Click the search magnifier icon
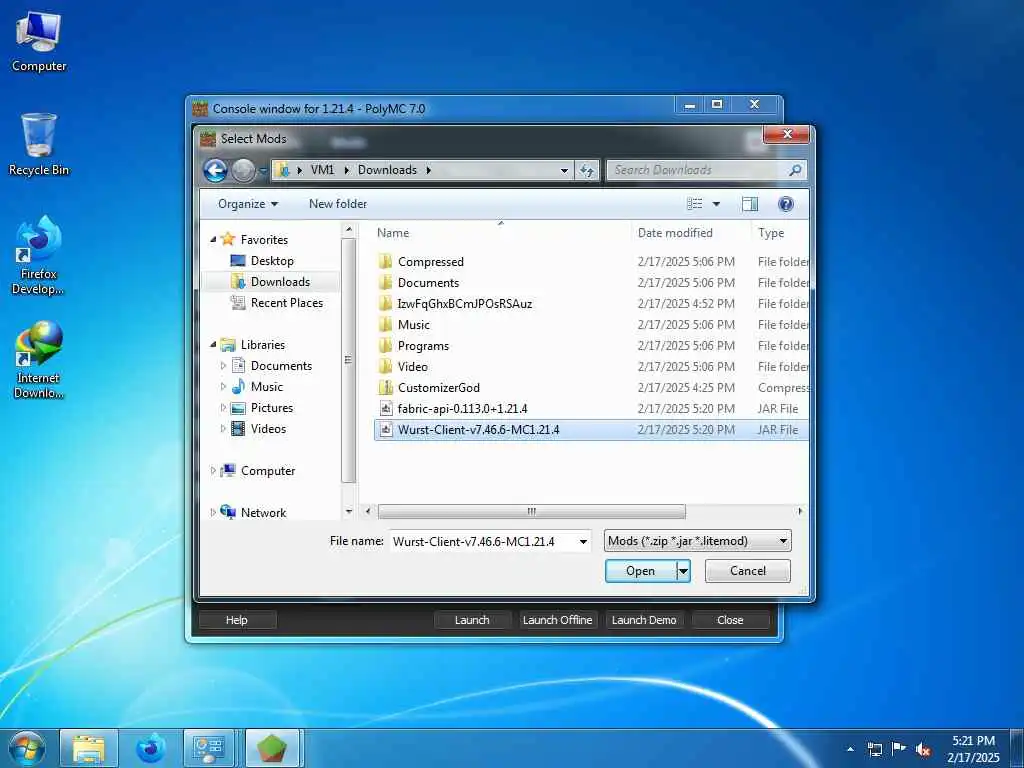Image resolution: width=1024 pixels, height=768 pixels. tap(795, 170)
